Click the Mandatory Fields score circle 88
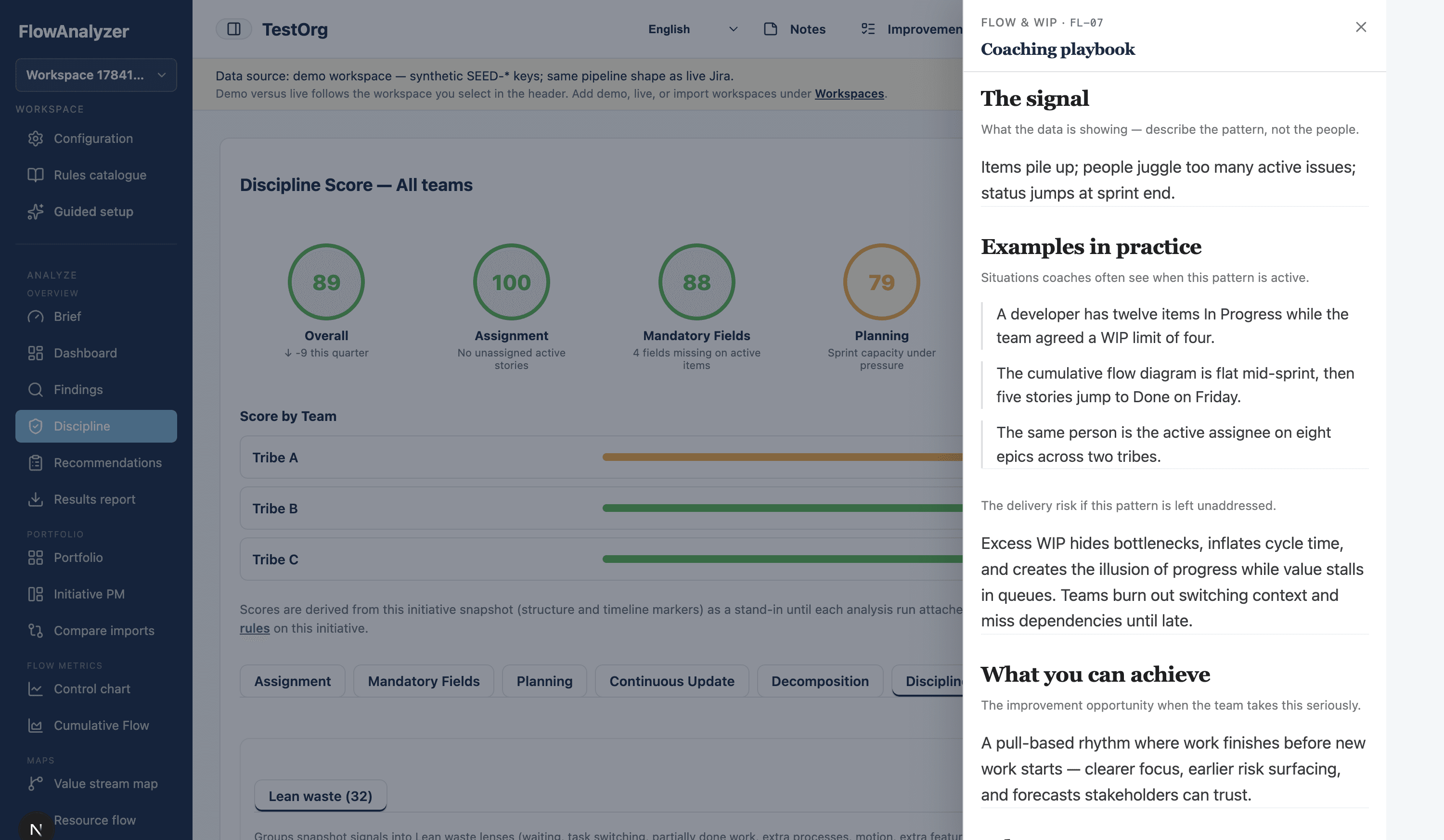The height and width of the screenshot is (840, 1444). (696, 282)
